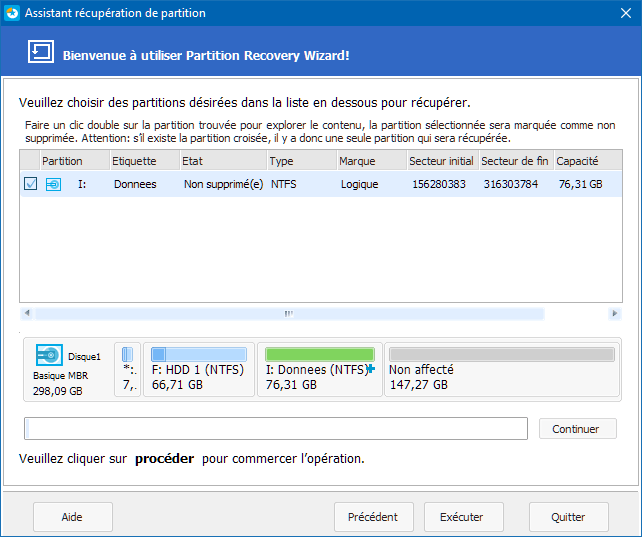Click the Secteur initial column header
The width and height of the screenshot is (642, 537).
(443, 161)
